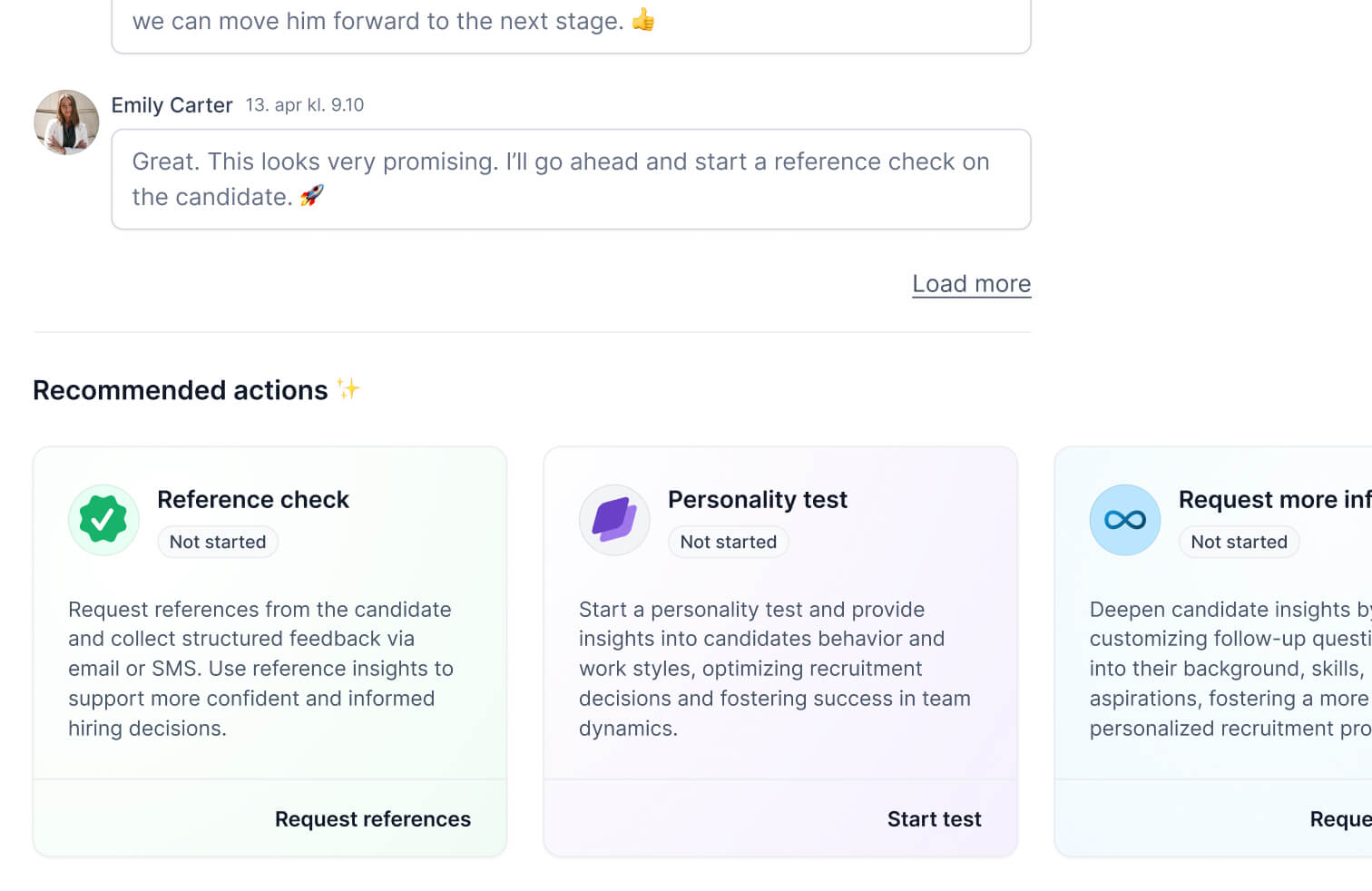The width and height of the screenshot is (1372, 891).
Task: Click the infinity icon on Request more info card
Action: (1125, 519)
